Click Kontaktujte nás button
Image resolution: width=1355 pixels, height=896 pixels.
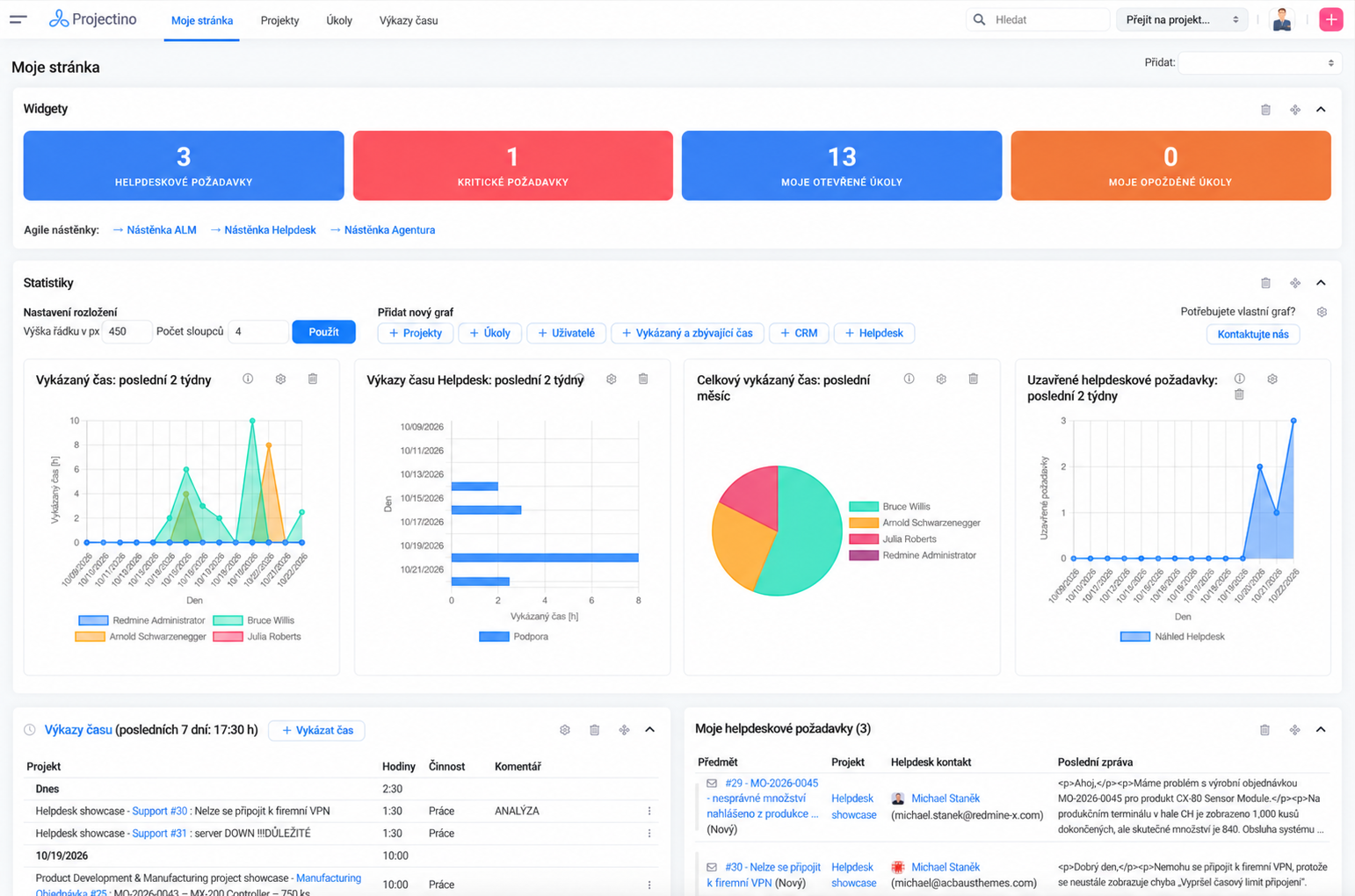pyautogui.click(x=1253, y=334)
